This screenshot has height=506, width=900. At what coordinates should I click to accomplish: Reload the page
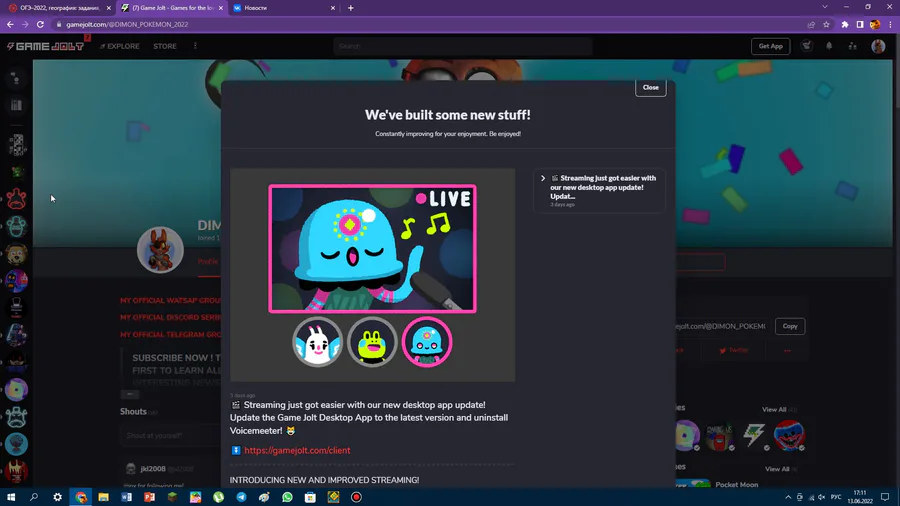pos(40,25)
